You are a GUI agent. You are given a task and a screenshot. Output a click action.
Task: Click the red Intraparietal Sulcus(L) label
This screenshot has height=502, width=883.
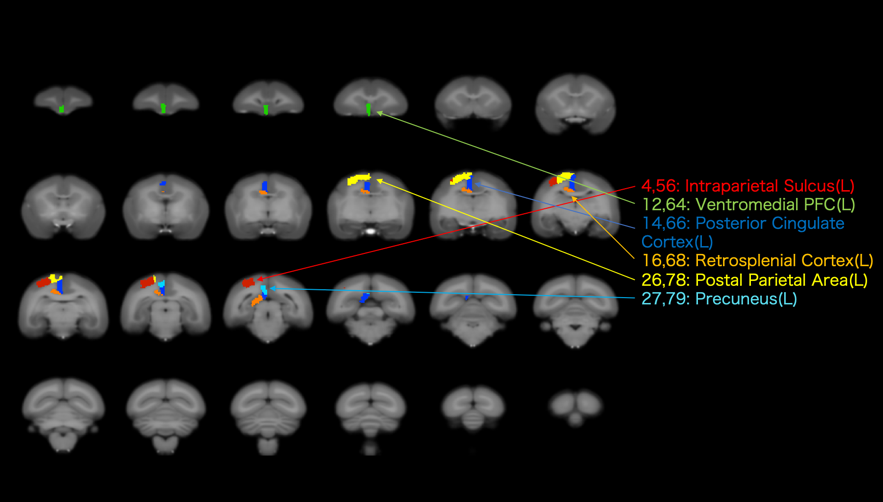tap(753, 186)
